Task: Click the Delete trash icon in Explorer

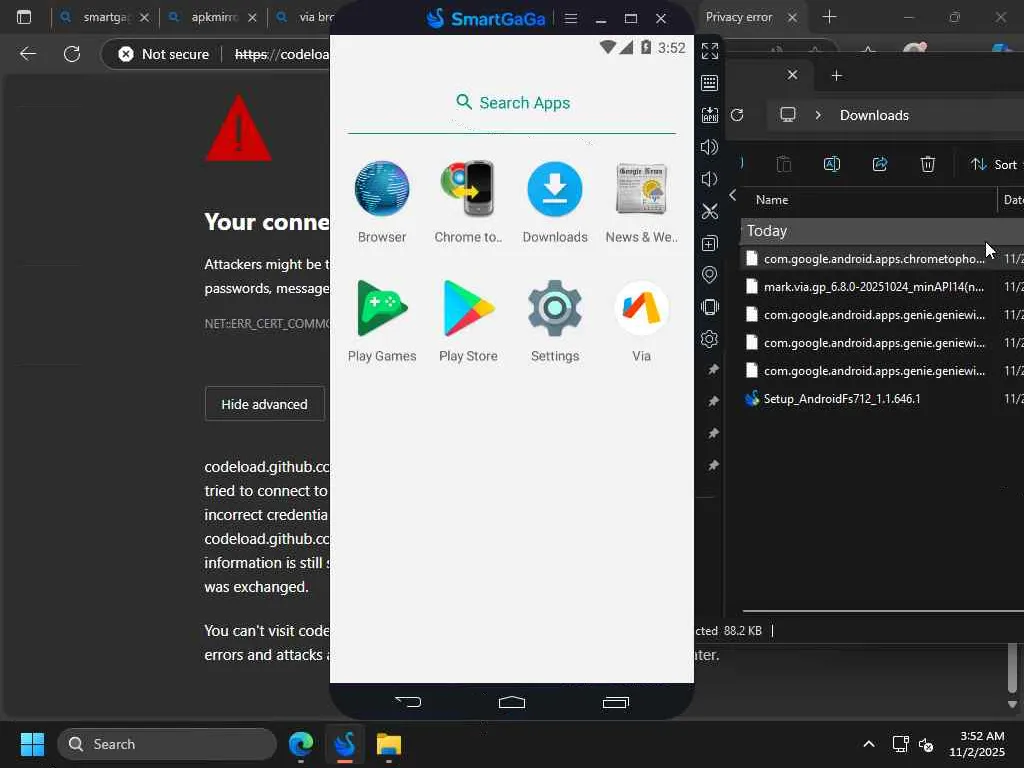Action: point(928,165)
